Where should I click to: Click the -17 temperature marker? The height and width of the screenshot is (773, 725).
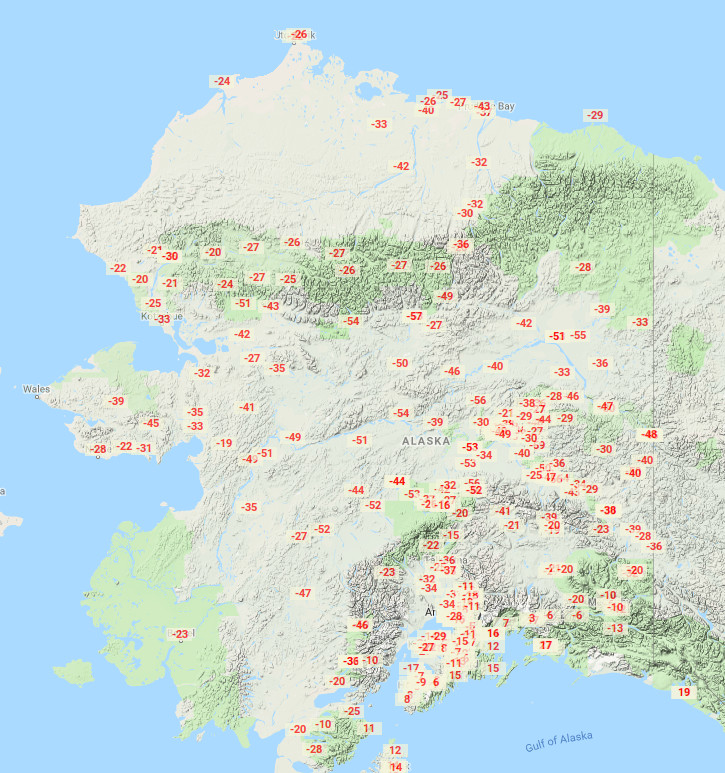411,668
